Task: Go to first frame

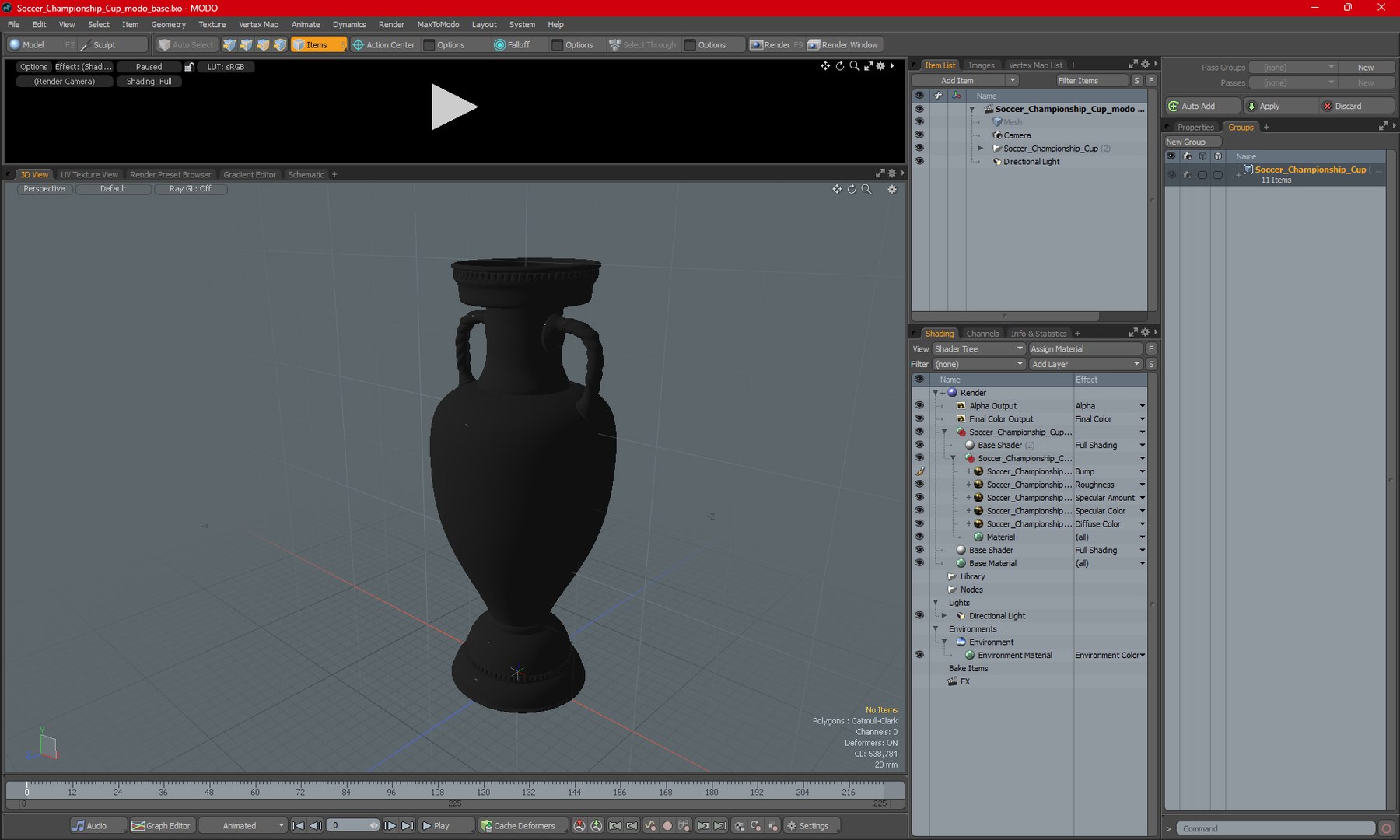Action: pyautogui.click(x=298, y=825)
